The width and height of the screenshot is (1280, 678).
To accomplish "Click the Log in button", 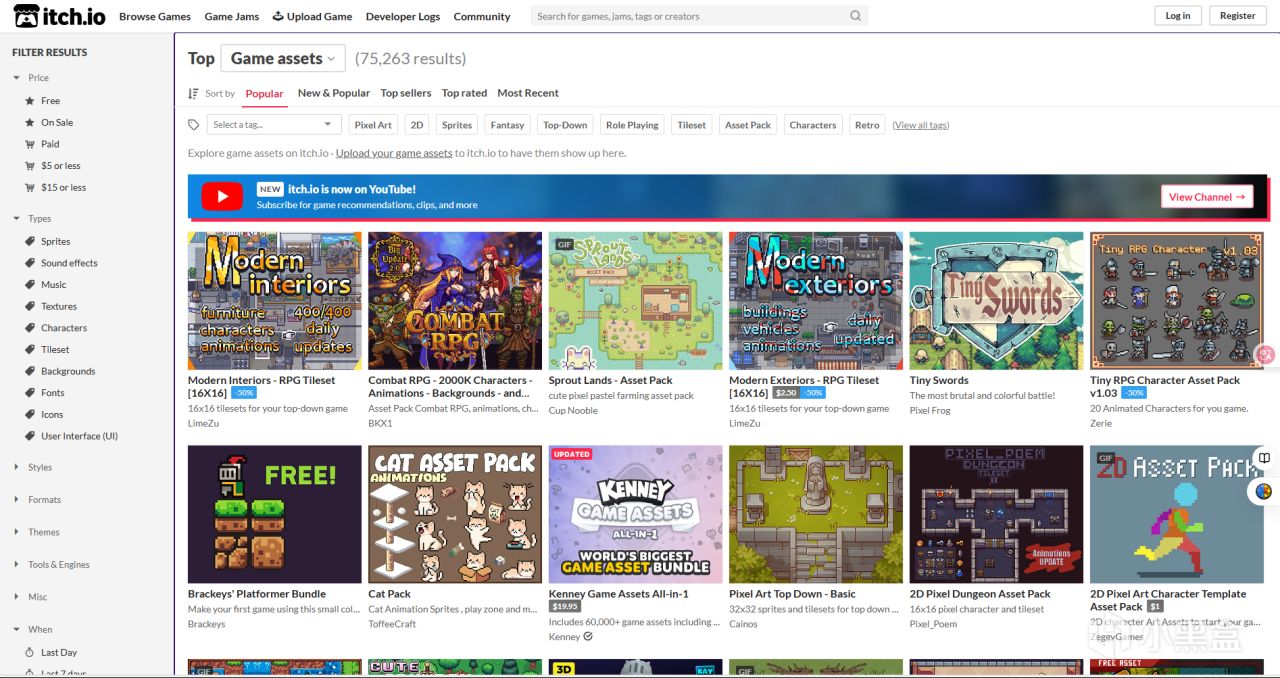I will pos(1178,16).
